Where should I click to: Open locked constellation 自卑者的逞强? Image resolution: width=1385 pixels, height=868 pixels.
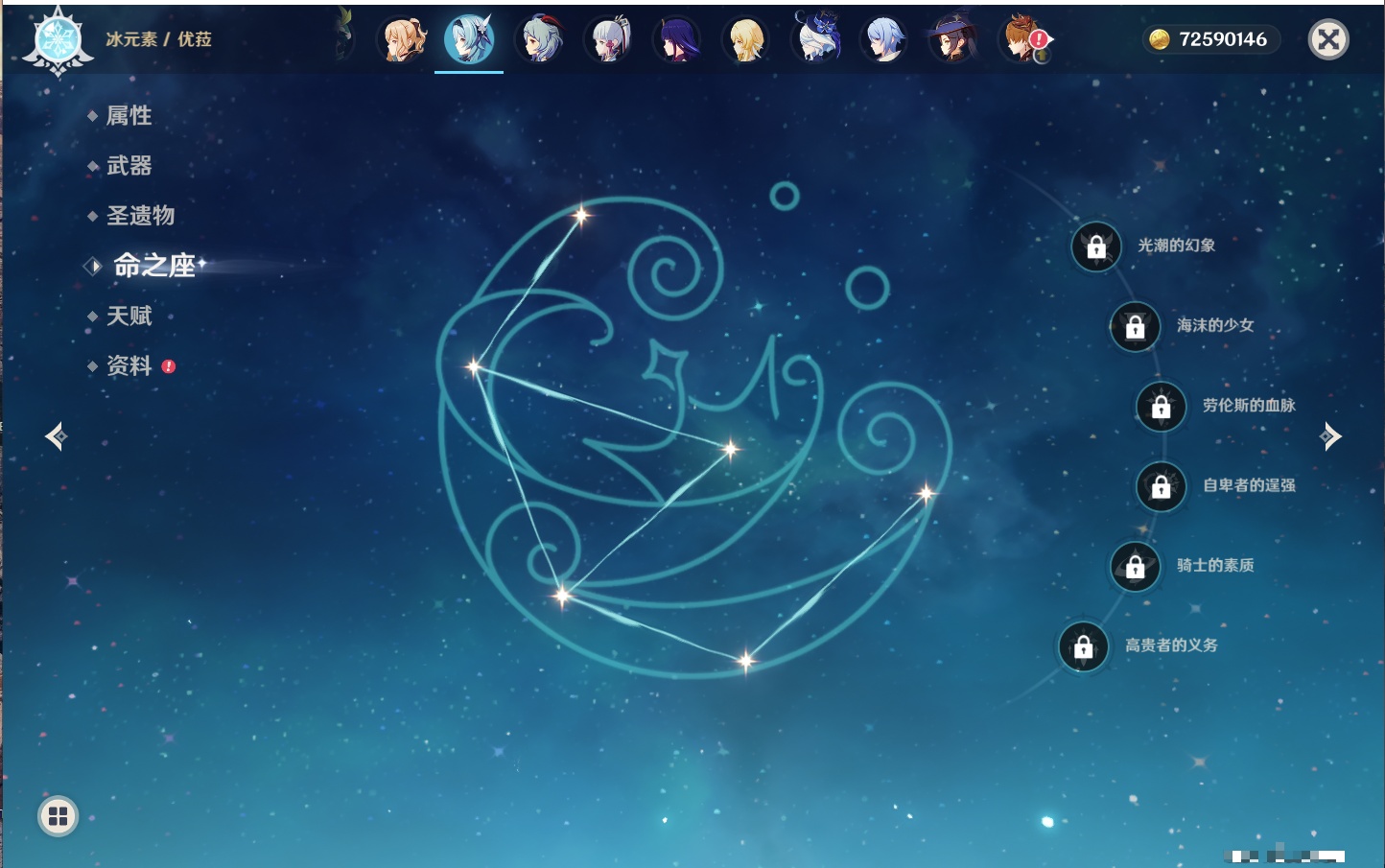(1162, 486)
